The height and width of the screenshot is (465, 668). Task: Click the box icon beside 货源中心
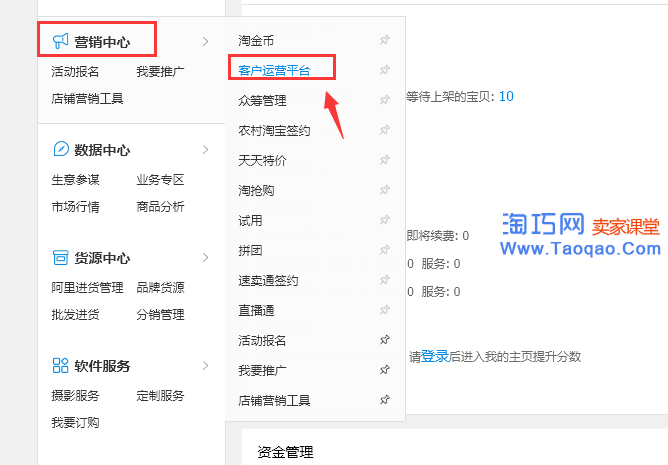(60, 257)
